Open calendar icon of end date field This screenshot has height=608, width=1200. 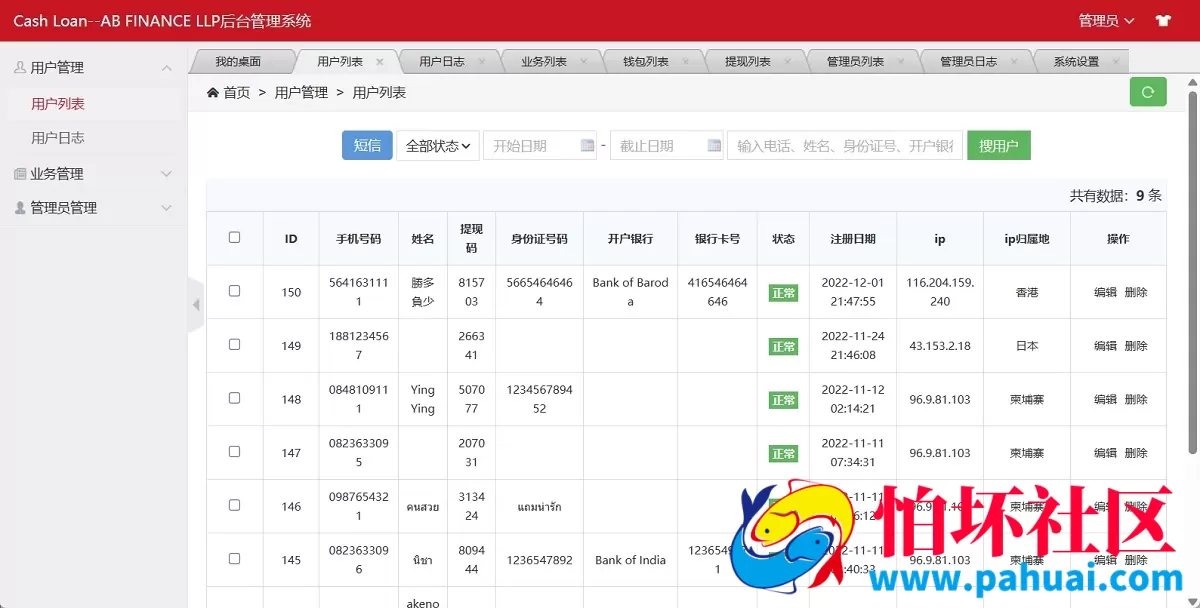(x=714, y=146)
